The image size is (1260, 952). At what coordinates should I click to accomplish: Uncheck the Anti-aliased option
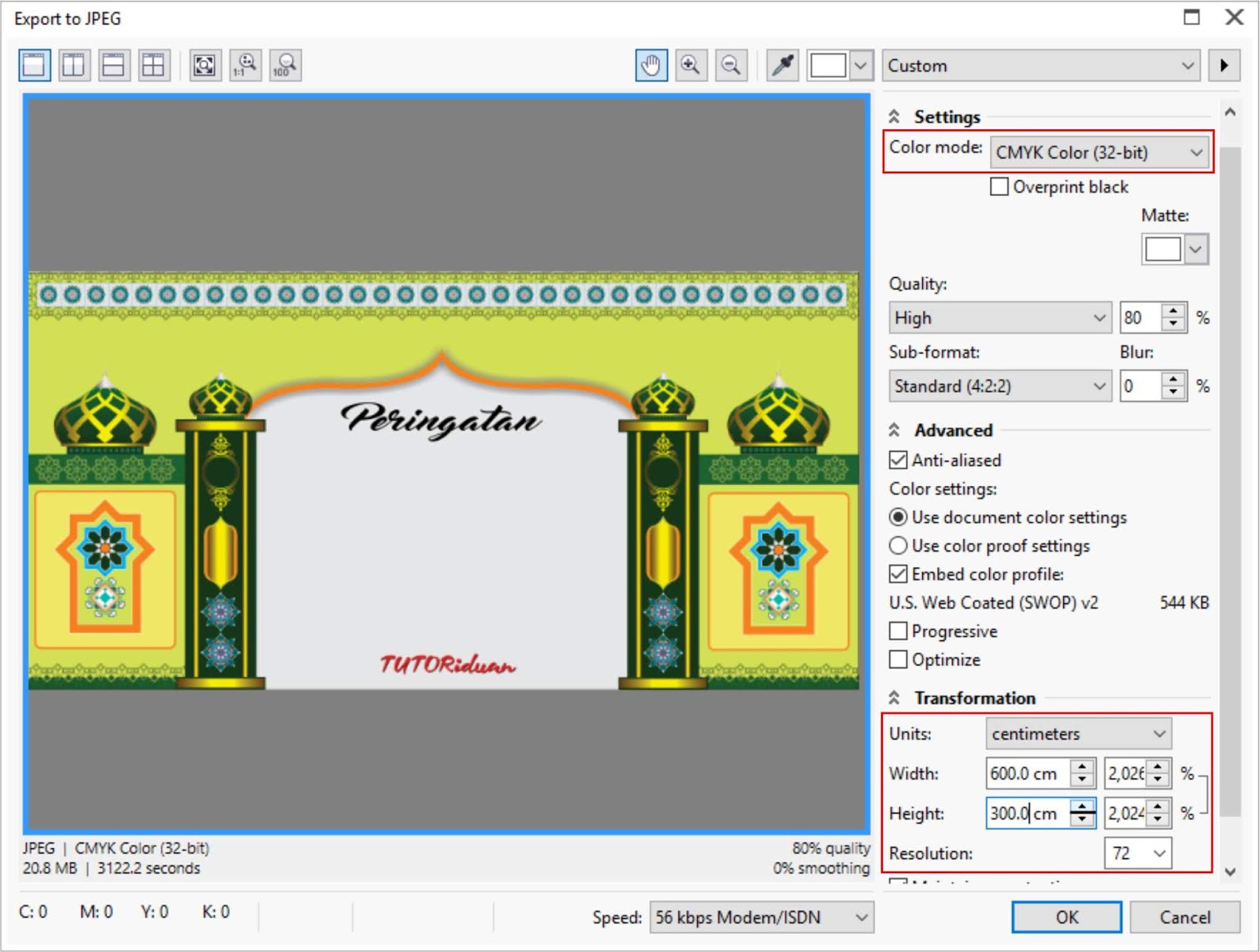[898, 460]
